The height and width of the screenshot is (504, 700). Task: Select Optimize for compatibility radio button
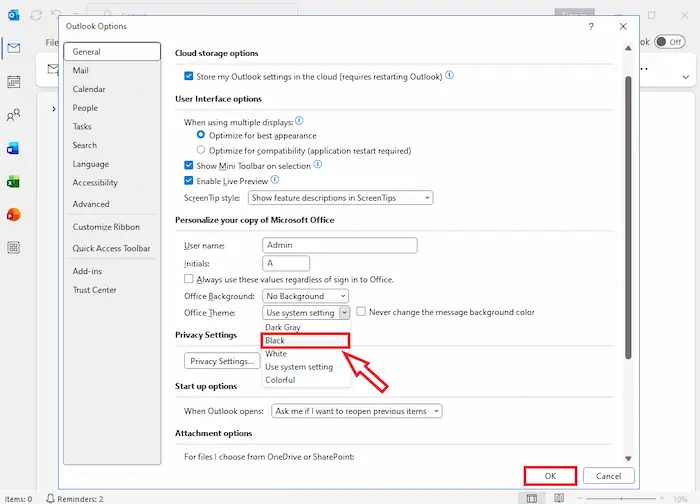click(201, 150)
